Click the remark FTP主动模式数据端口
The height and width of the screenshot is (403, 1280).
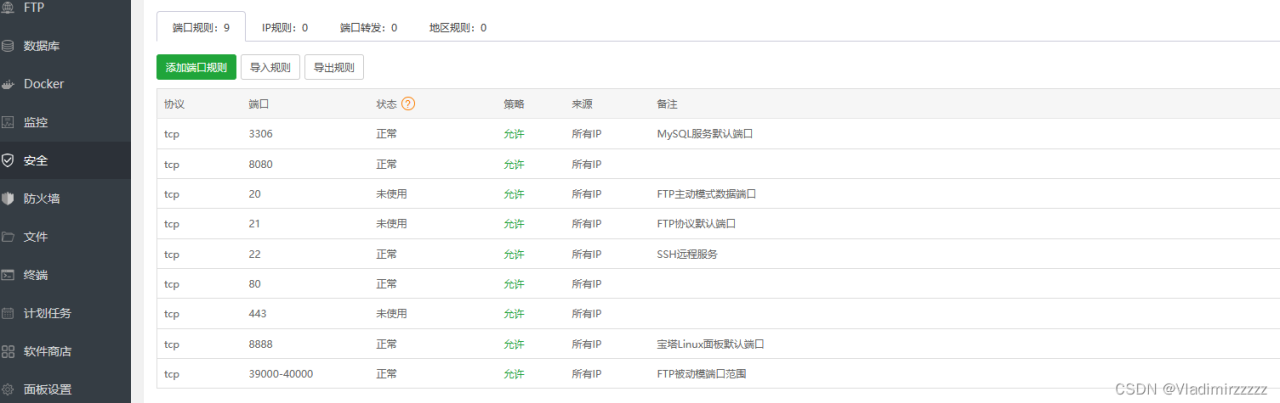click(705, 194)
